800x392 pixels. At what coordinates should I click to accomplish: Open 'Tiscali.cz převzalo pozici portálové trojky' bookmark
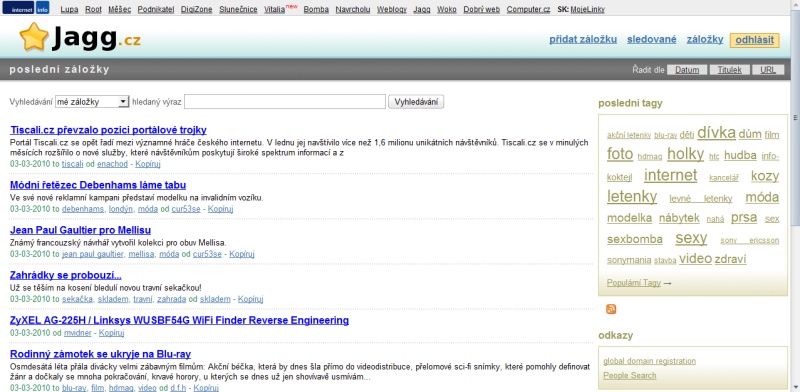click(108, 130)
